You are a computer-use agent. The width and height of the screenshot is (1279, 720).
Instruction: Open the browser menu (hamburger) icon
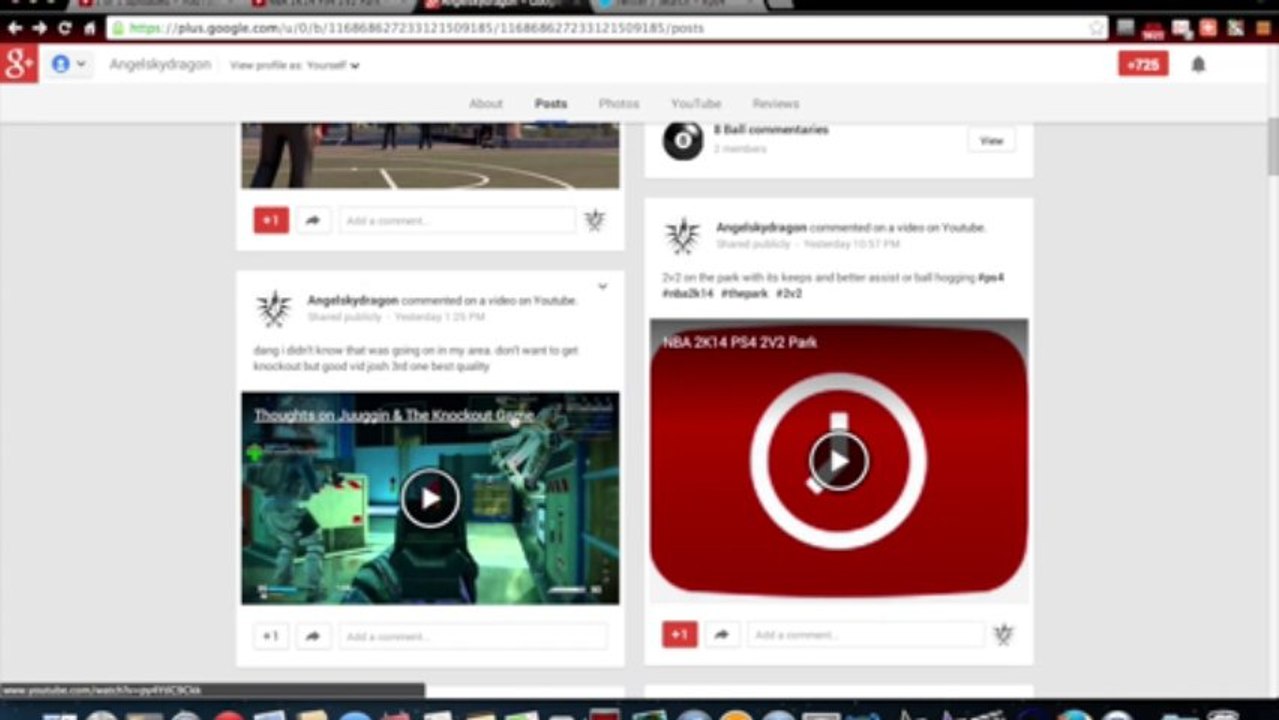click(1265, 28)
